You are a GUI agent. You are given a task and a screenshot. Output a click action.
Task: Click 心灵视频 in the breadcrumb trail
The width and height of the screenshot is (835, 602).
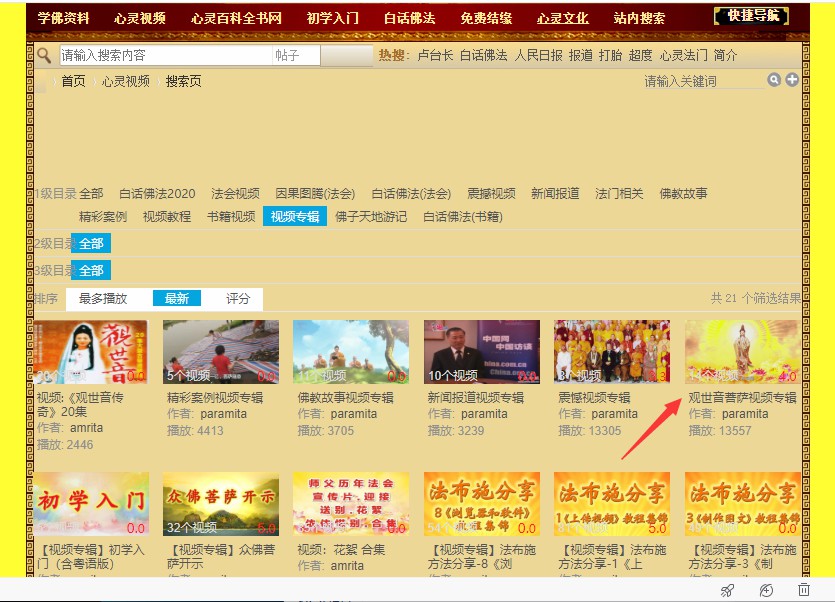click(x=126, y=81)
